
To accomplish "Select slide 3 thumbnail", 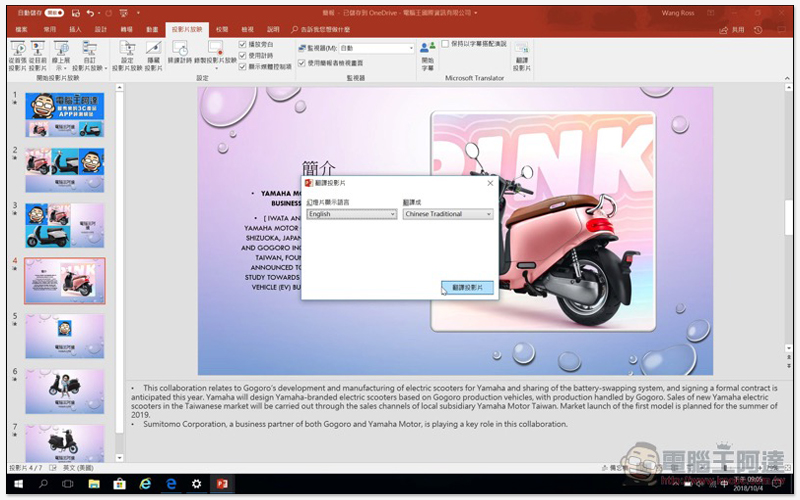I will coord(65,226).
